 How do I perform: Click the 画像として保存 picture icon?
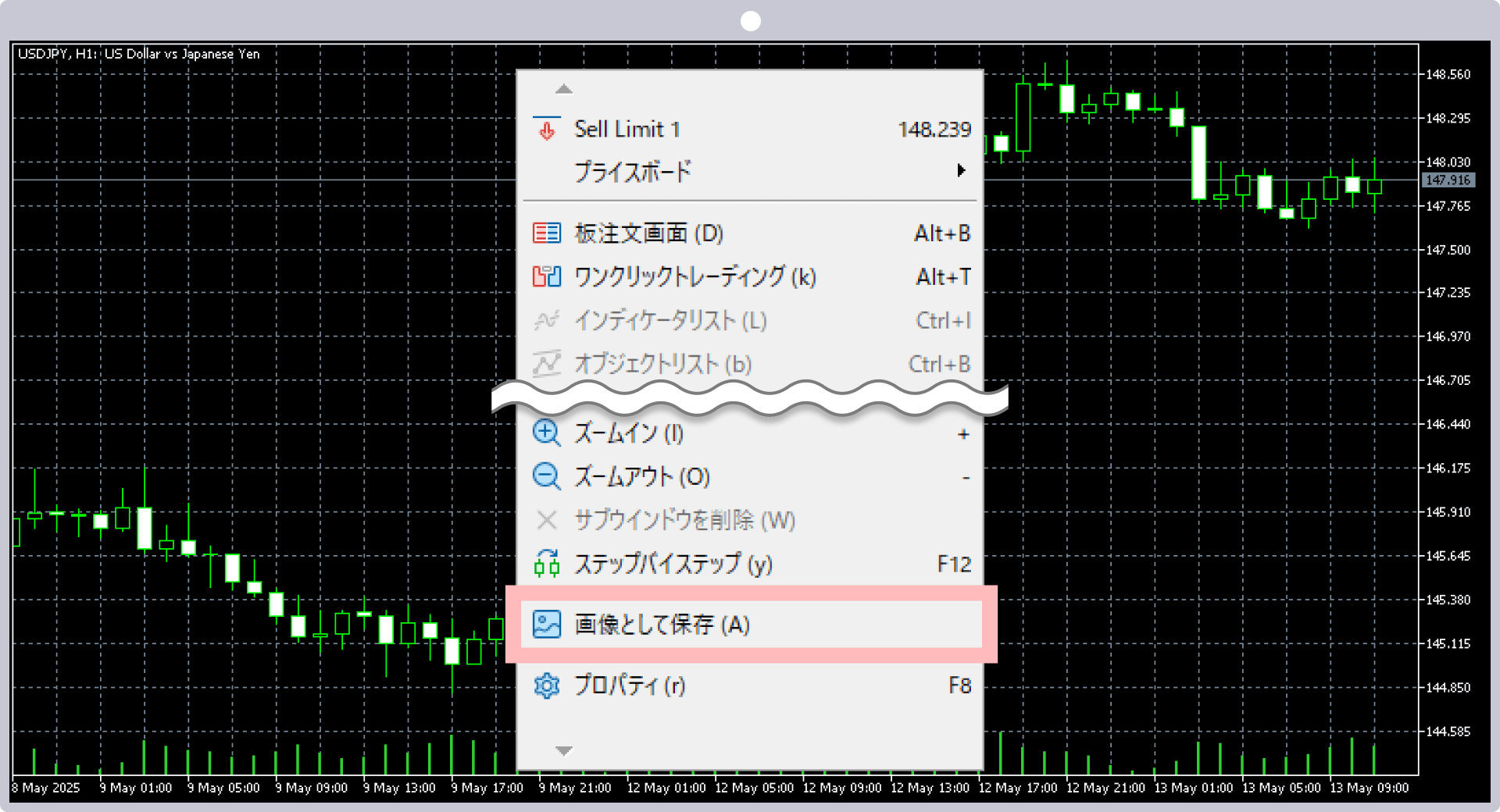(x=548, y=625)
